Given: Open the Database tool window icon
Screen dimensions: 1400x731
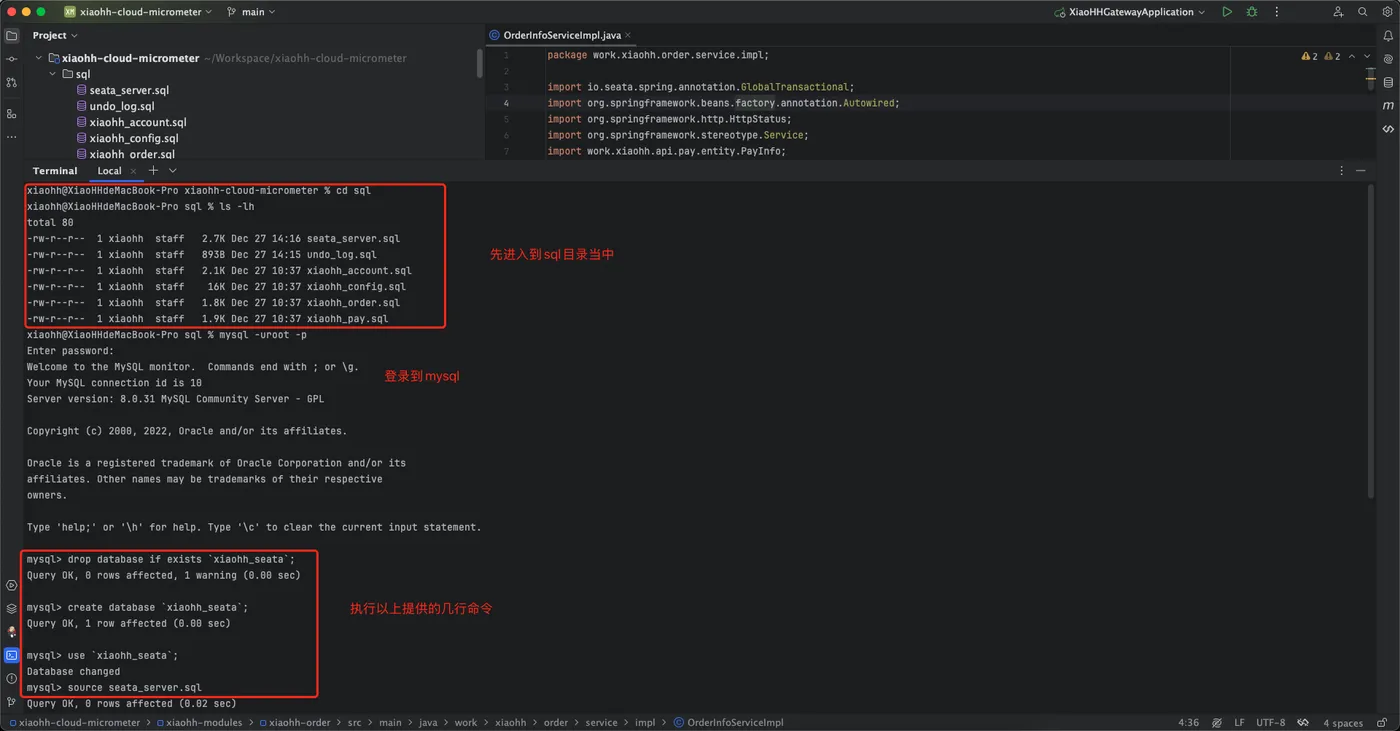Looking at the screenshot, I should (1388, 82).
